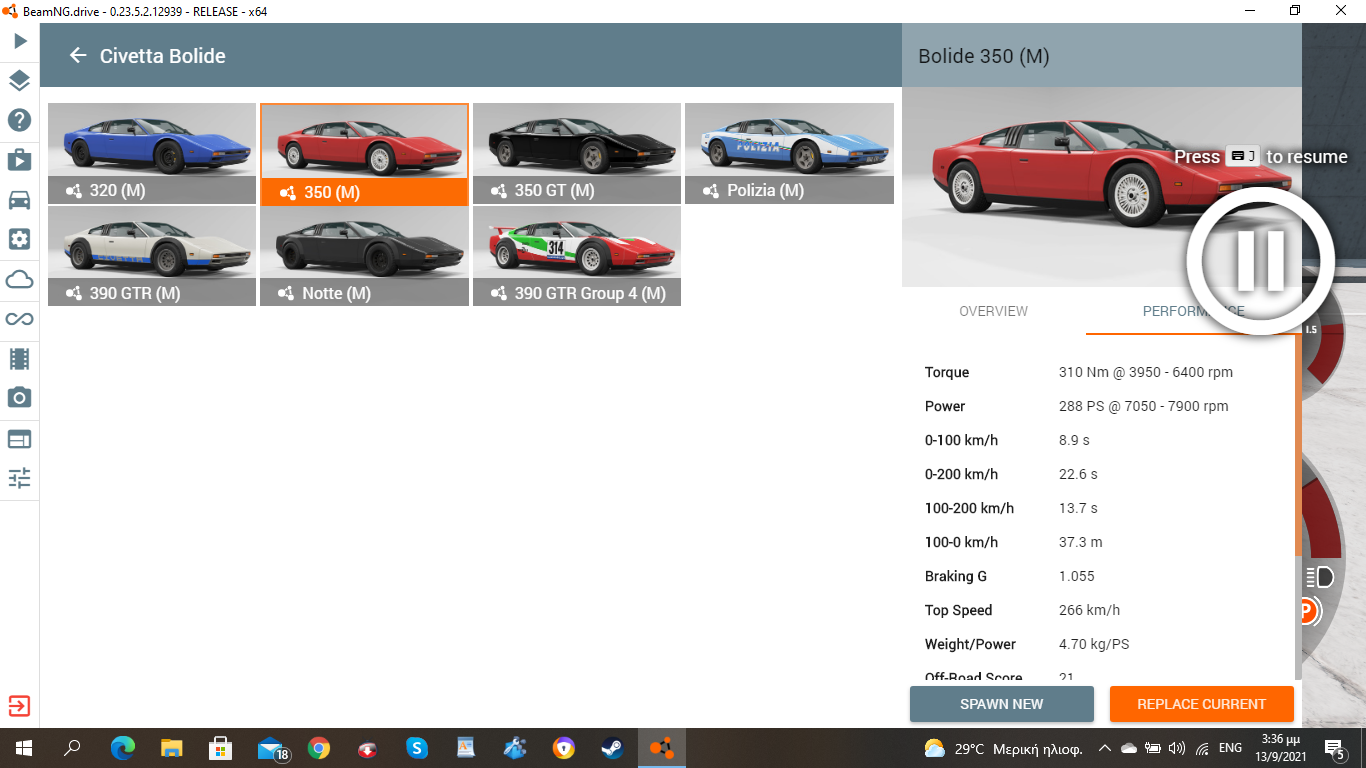
Task: Open the vehicle config gear icon
Action: point(20,239)
